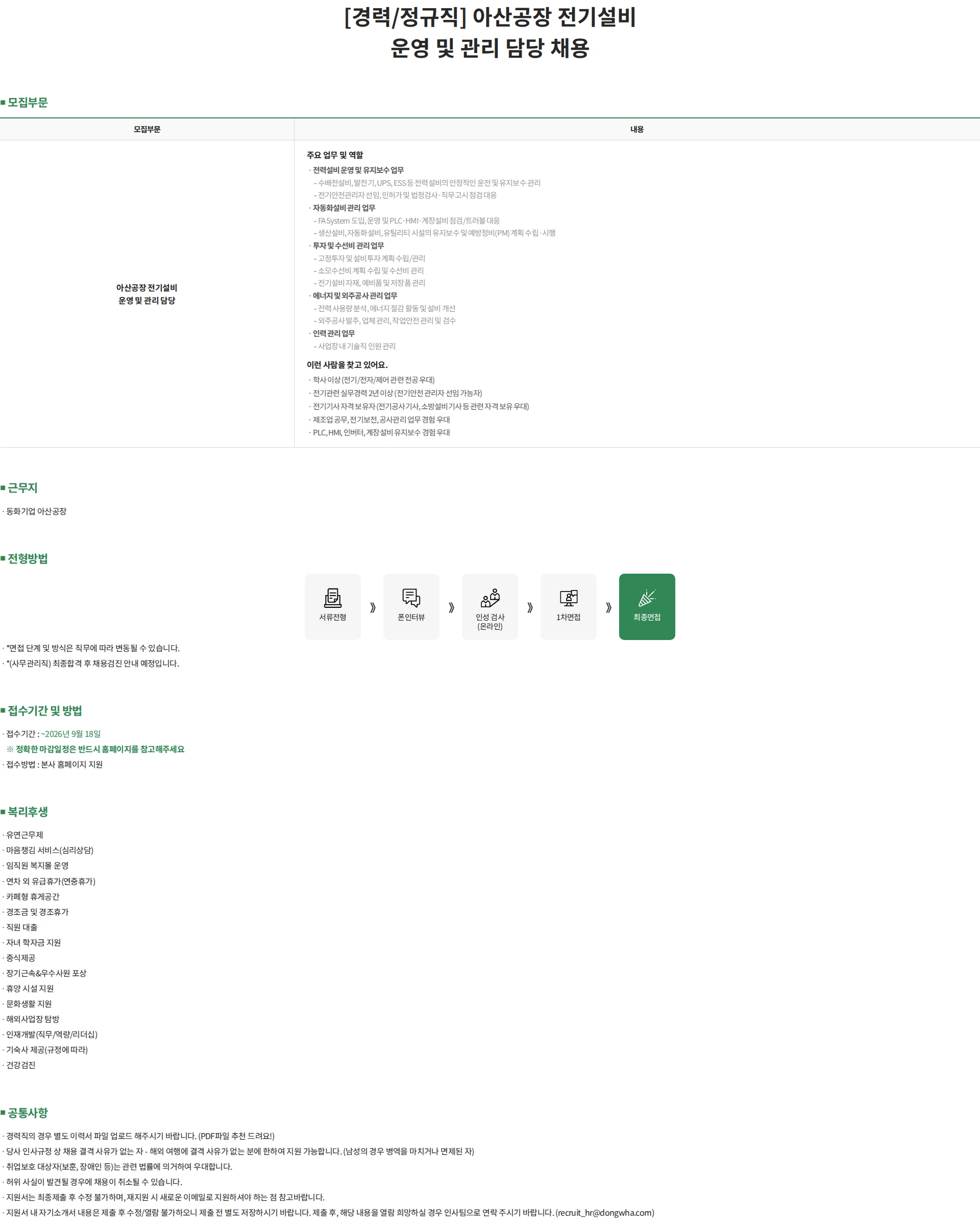
Task: Click the 아산공장 전기설비 운영 및 관리 담당 cell
Action: coord(147,294)
